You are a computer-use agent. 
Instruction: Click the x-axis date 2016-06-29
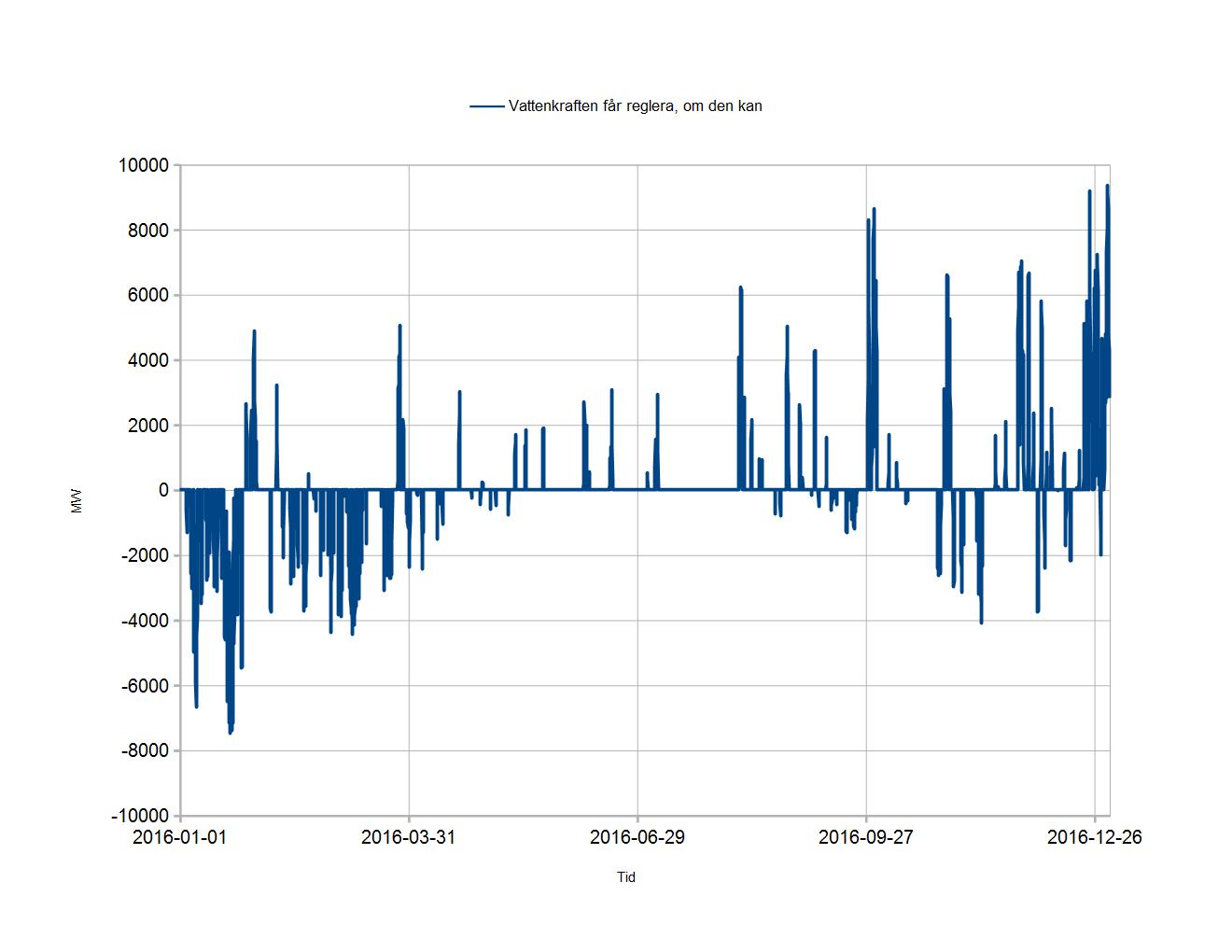[x=637, y=837]
